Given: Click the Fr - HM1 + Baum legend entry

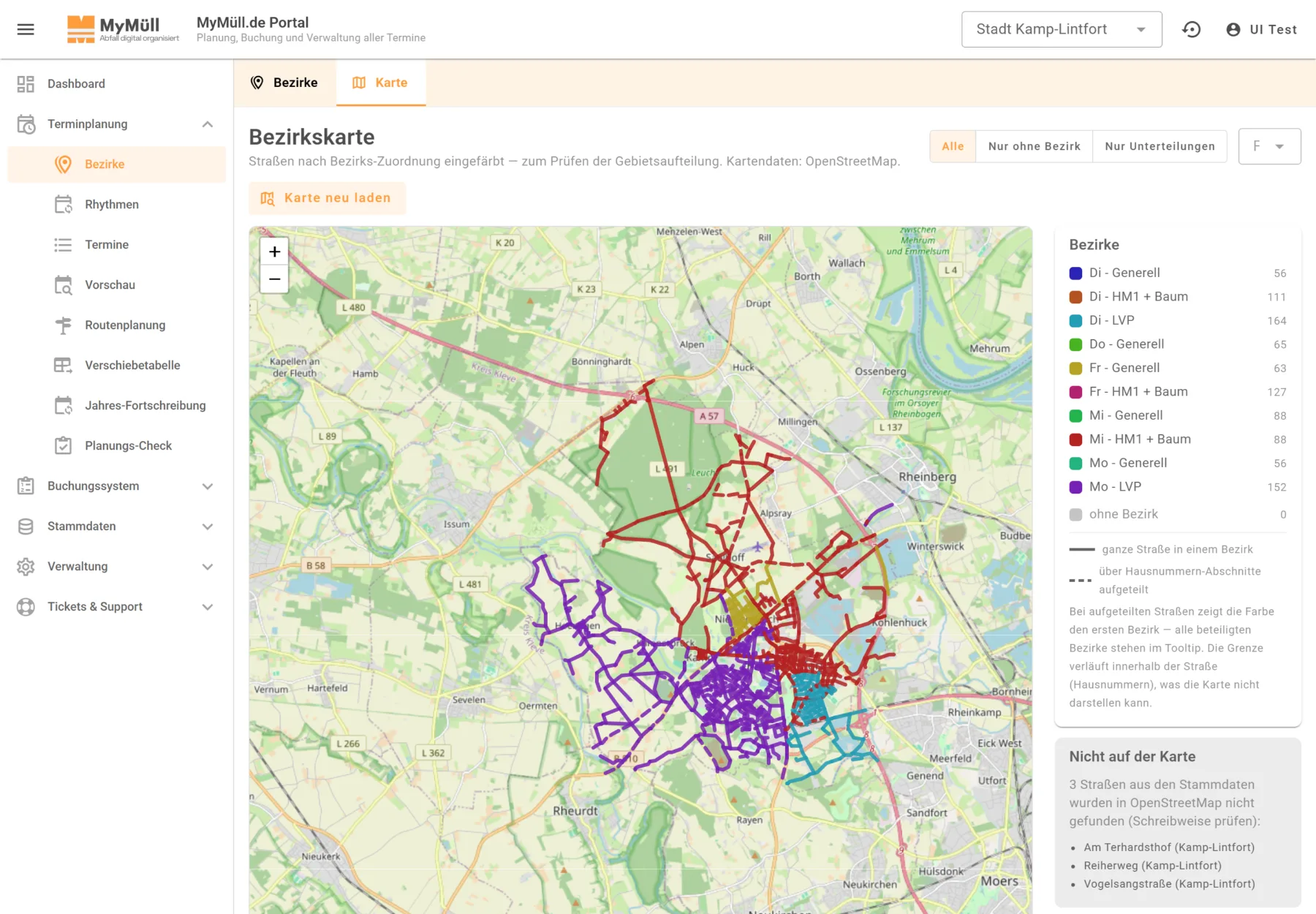Looking at the screenshot, I should [1178, 392].
